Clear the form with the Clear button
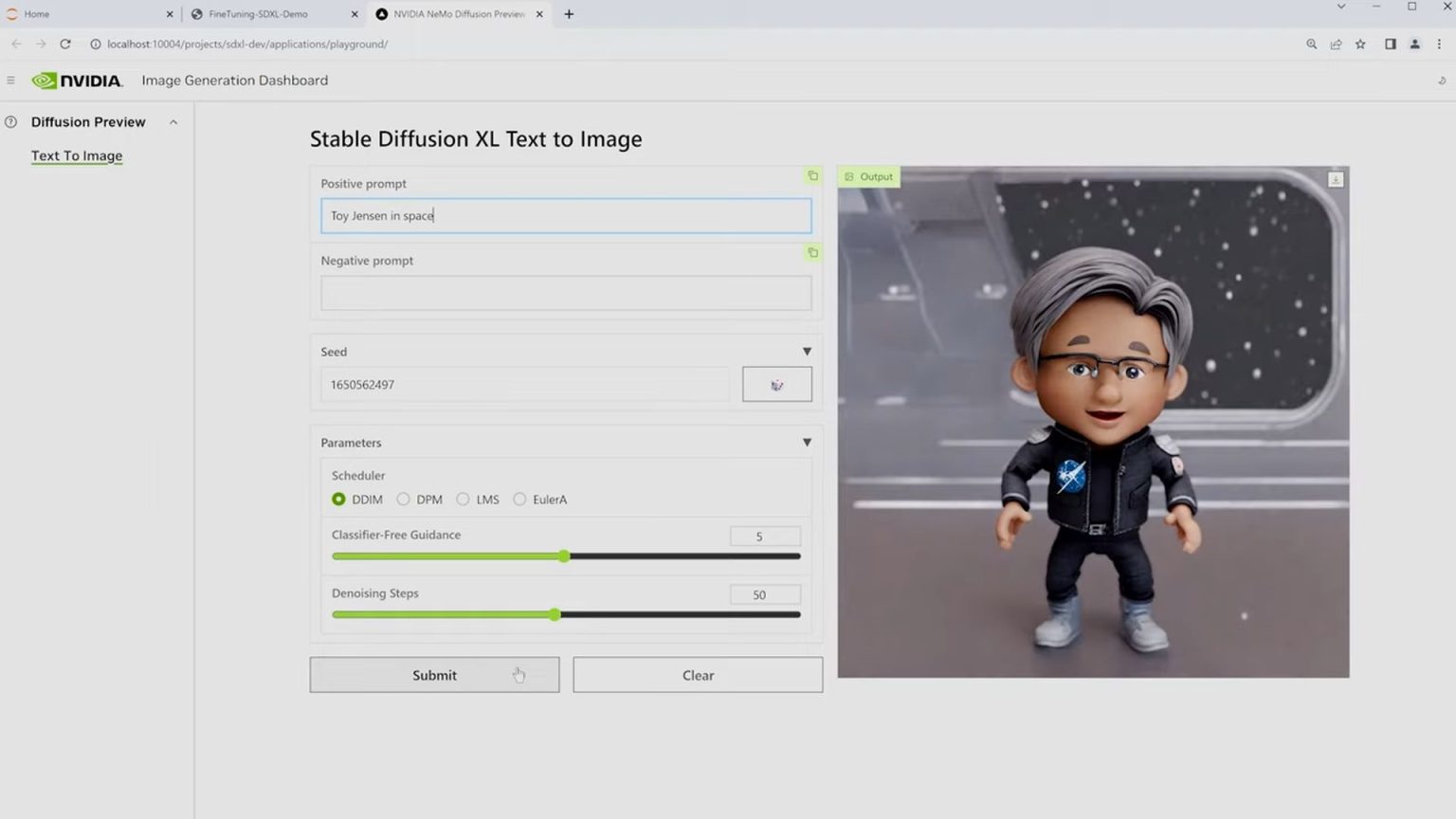The image size is (1456, 819). pyautogui.click(x=698, y=674)
